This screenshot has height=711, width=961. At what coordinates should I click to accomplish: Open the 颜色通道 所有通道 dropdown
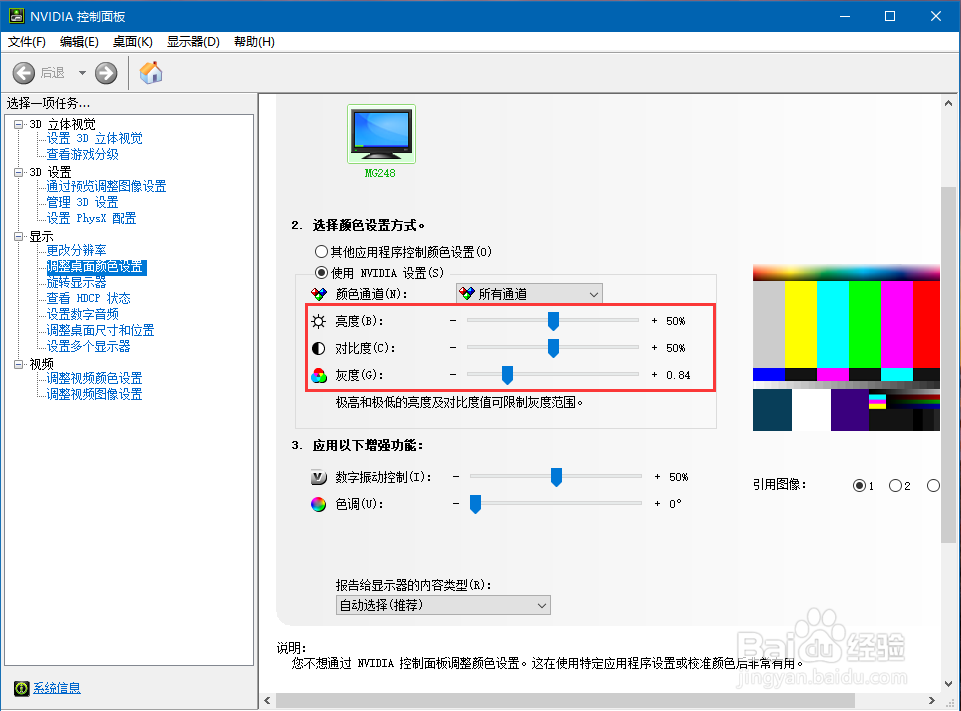[530, 294]
